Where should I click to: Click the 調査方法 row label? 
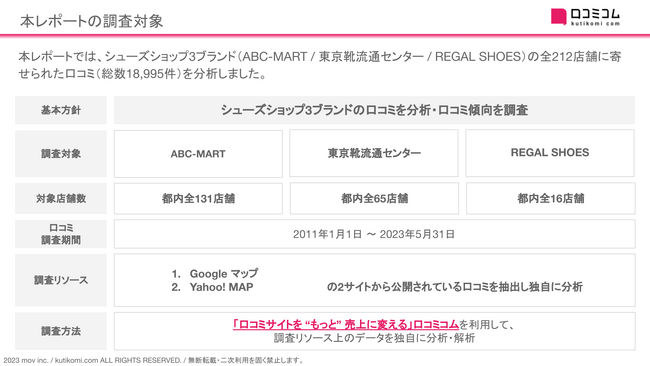coord(61,331)
